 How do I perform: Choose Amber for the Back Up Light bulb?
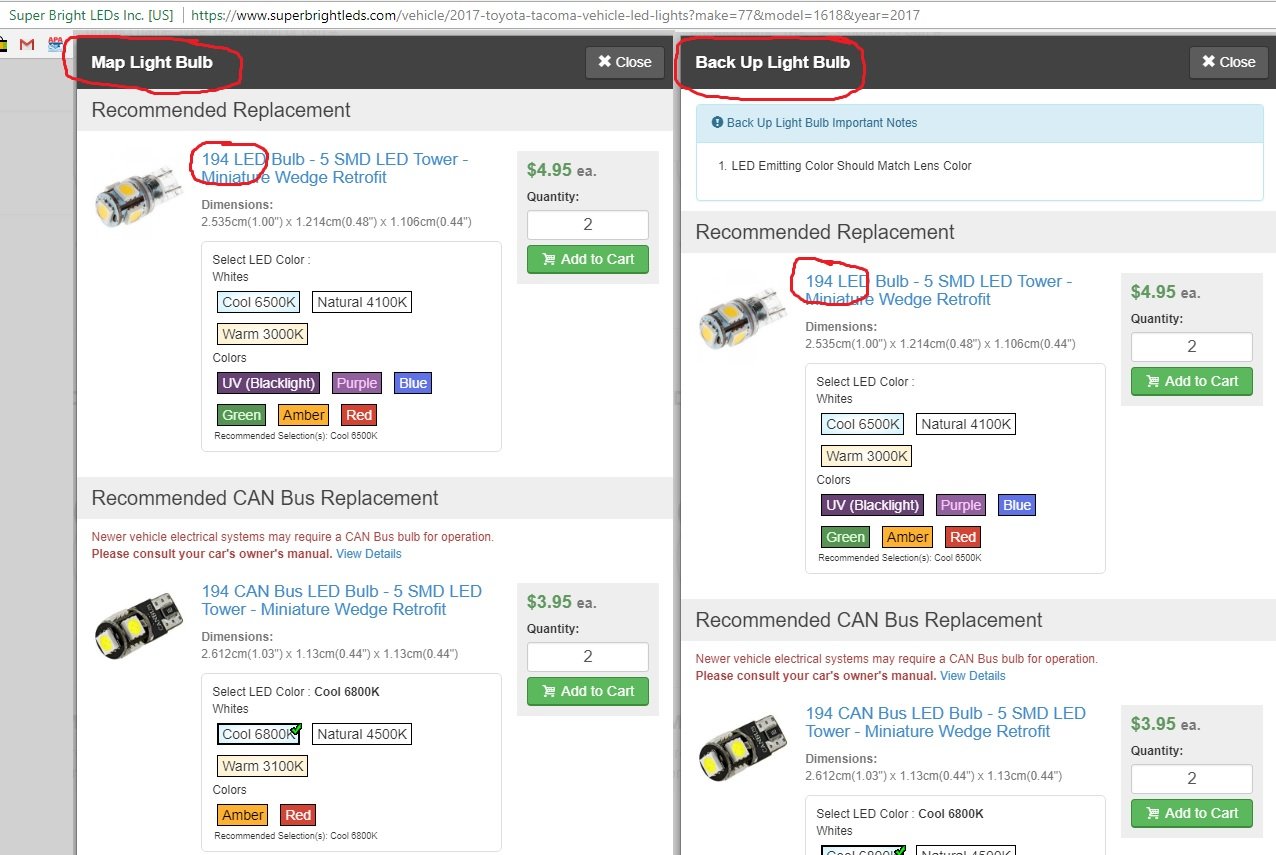[907, 537]
